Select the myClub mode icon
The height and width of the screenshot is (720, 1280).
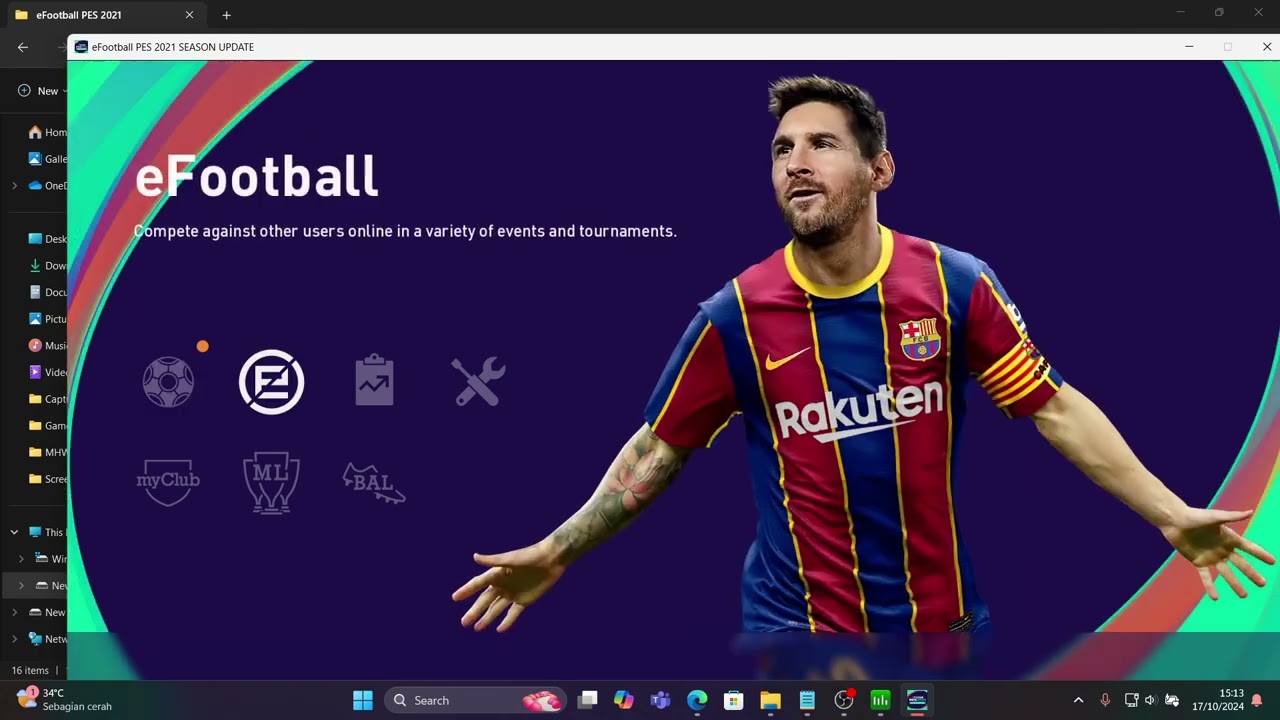click(x=168, y=483)
